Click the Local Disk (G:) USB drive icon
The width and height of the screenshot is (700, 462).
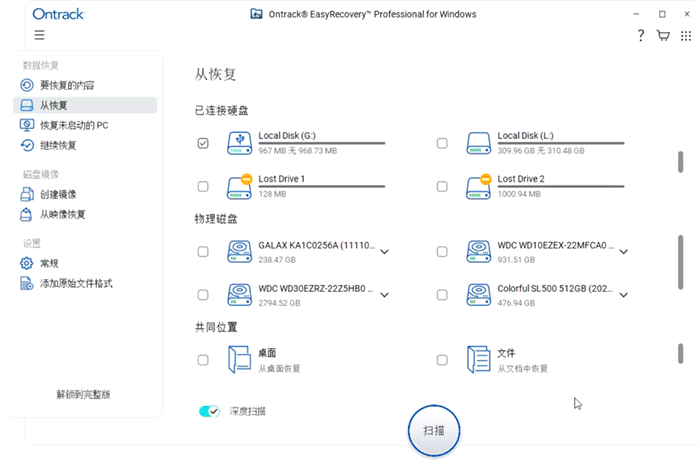[x=239, y=143]
